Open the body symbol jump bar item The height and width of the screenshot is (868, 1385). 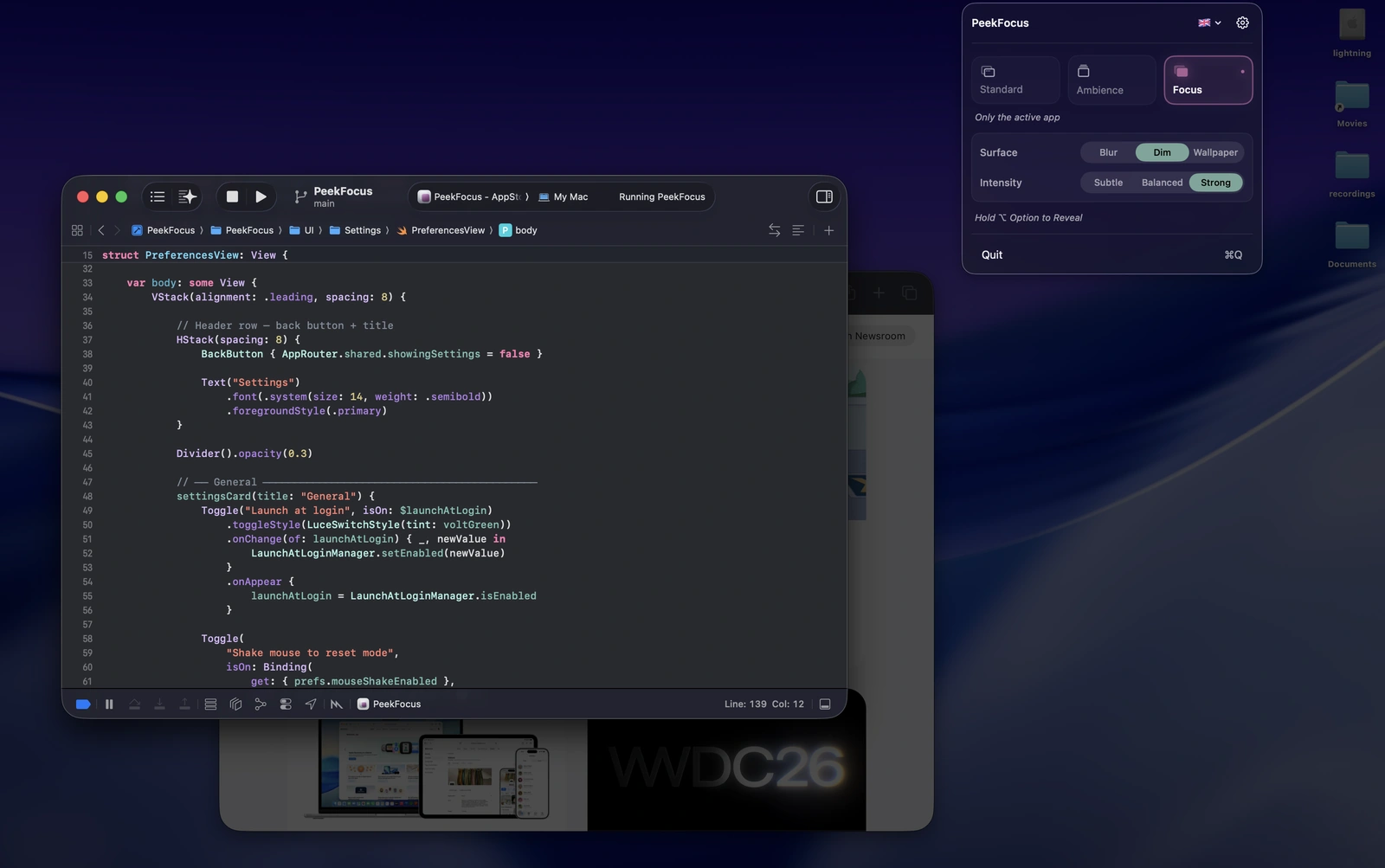(519, 230)
